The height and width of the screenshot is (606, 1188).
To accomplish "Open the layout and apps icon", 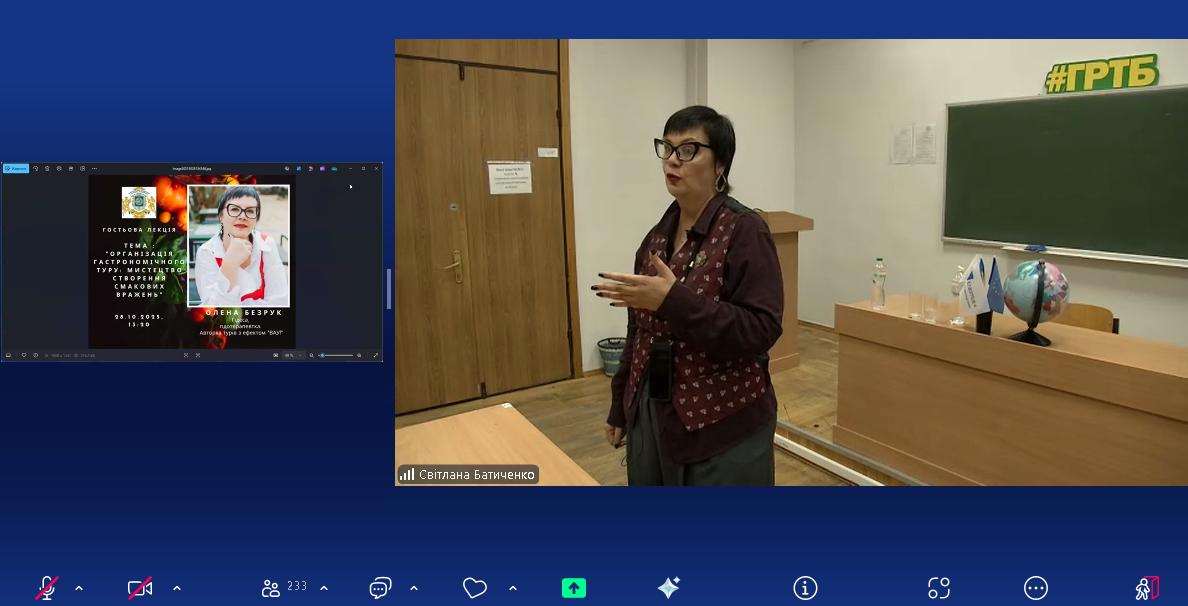I will (938, 588).
